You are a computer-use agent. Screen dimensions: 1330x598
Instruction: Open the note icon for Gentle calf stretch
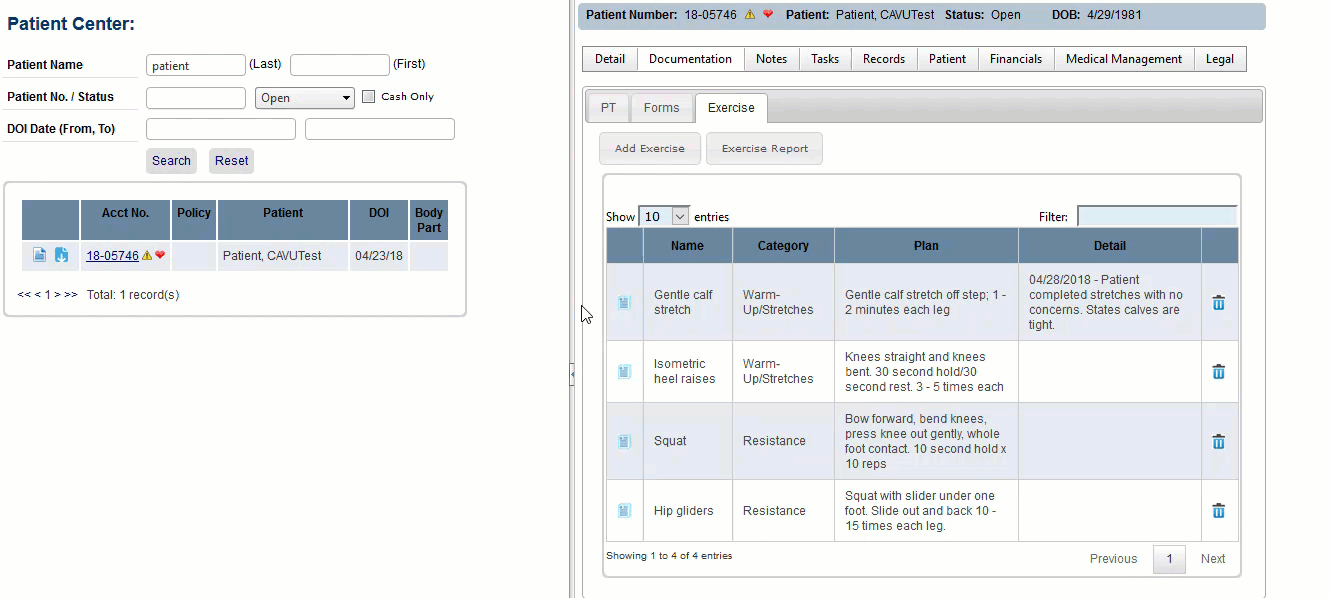(624, 302)
